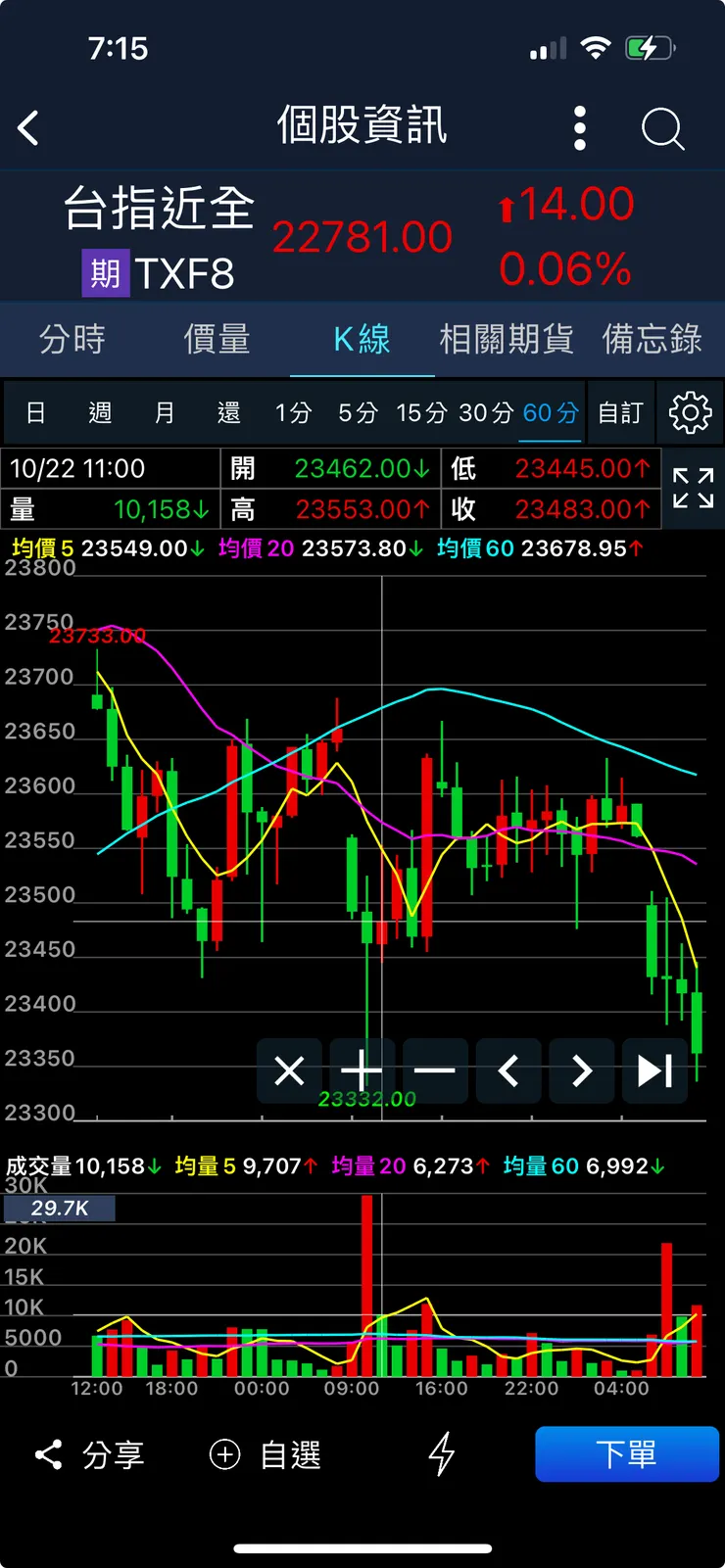Tap the 均量 5 volume average label
The image size is (725, 1568).
205,1166
